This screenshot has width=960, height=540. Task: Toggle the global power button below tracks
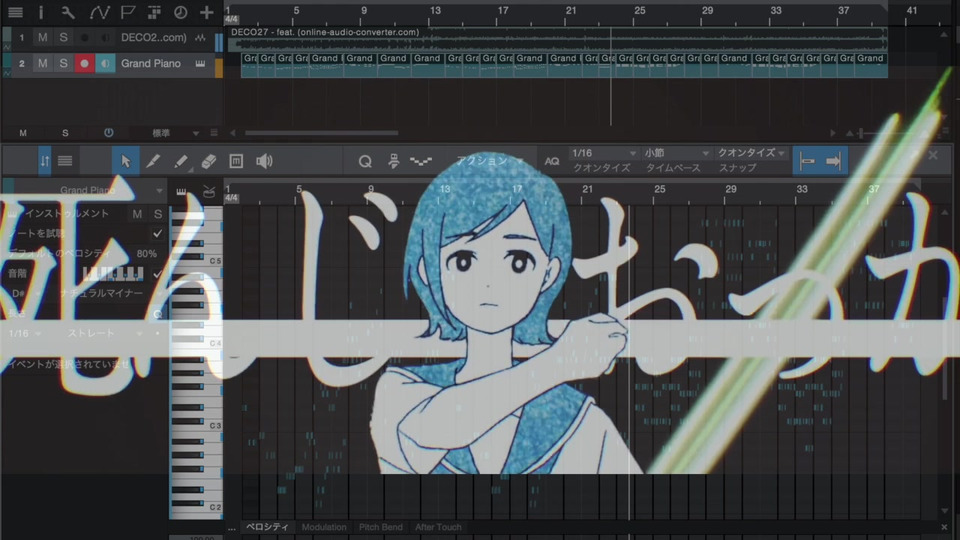pyautogui.click(x=108, y=132)
